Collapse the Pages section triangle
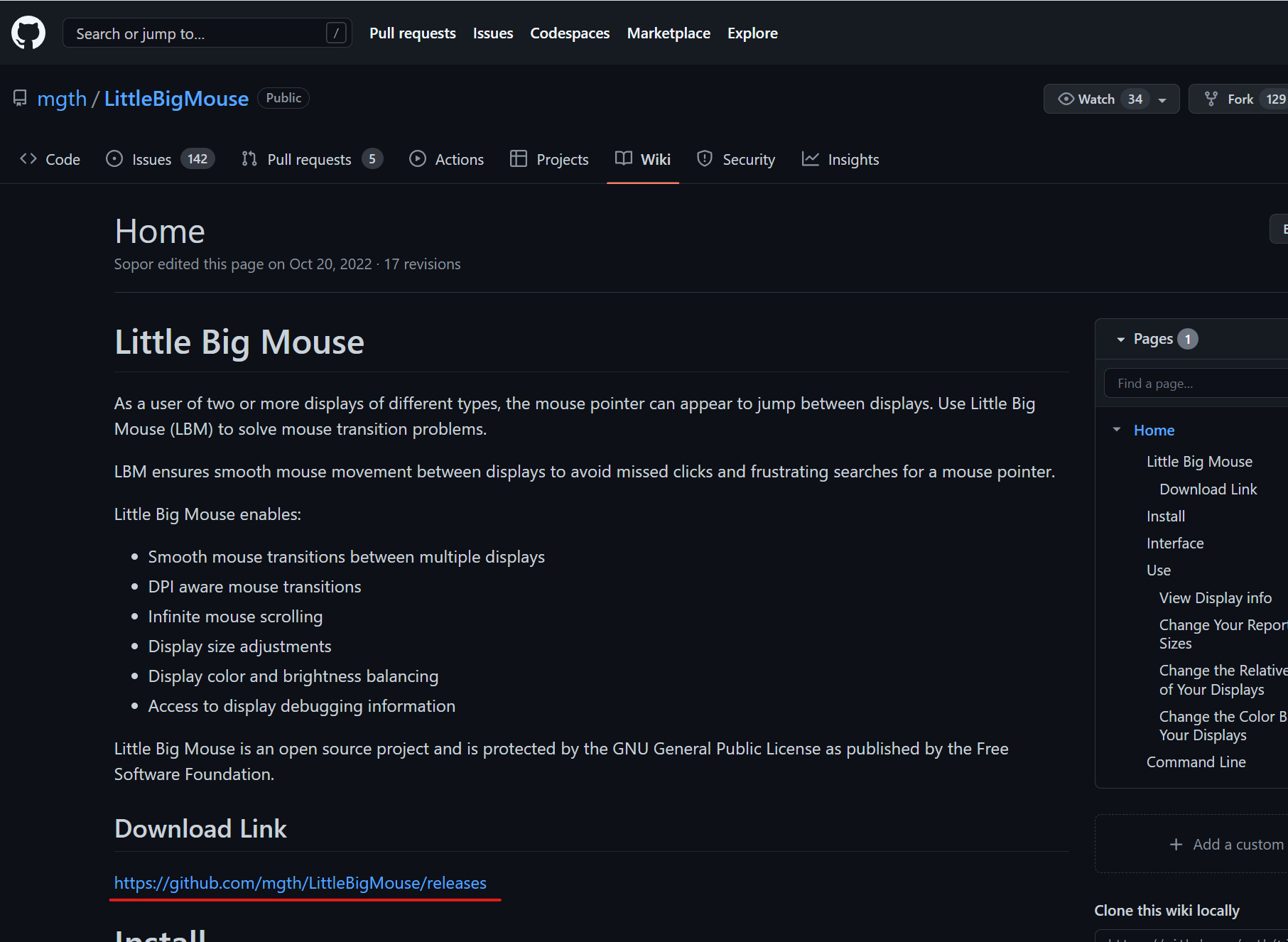Viewport: 1288px width, 942px height. (x=1121, y=340)
